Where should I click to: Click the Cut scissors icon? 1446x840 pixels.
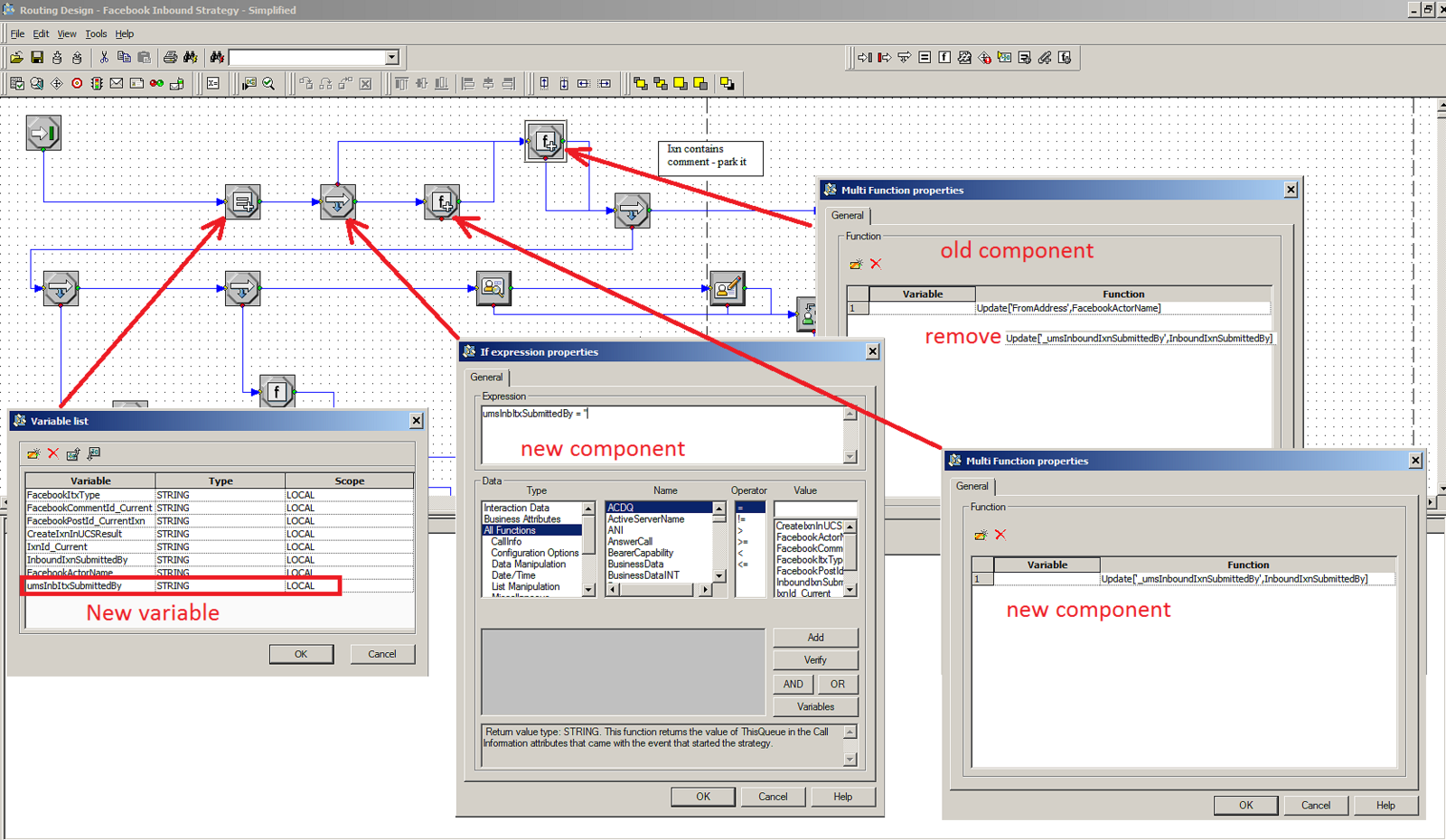coord(104,58)
